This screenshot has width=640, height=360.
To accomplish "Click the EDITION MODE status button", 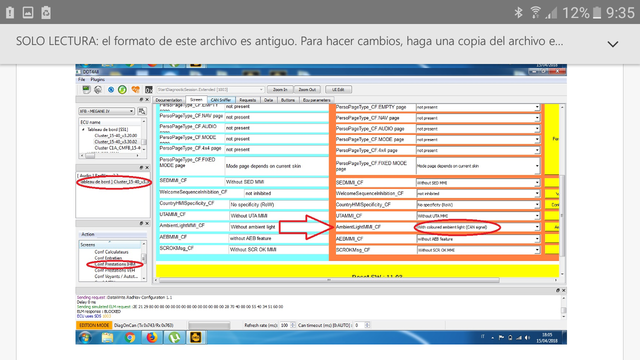I will pyautogui.click(x=94, y=325).
